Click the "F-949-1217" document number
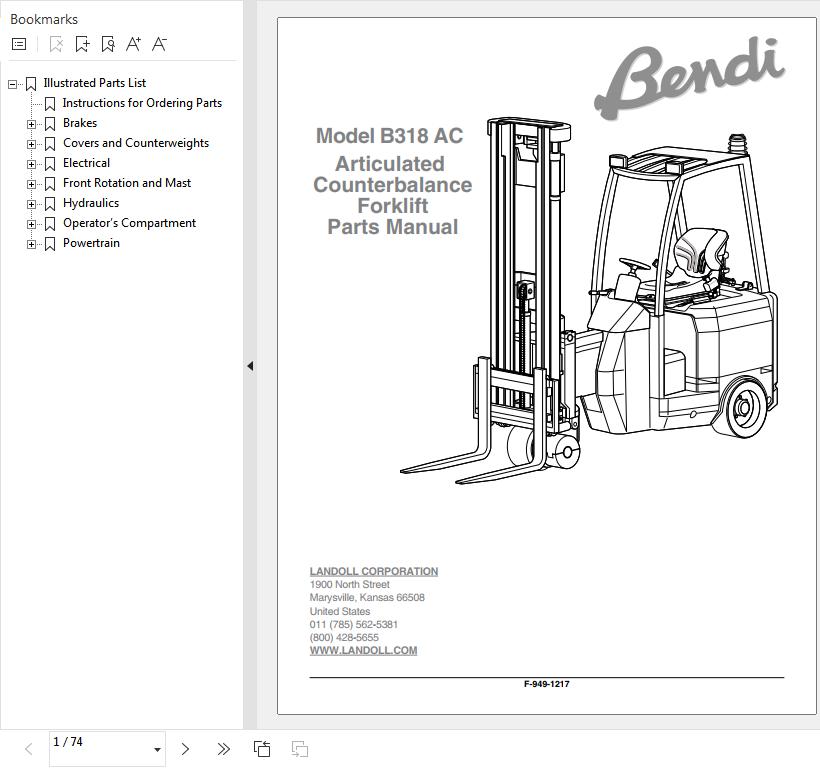Image resolution: width=820 pixels, height=769 pixels. 546,684
